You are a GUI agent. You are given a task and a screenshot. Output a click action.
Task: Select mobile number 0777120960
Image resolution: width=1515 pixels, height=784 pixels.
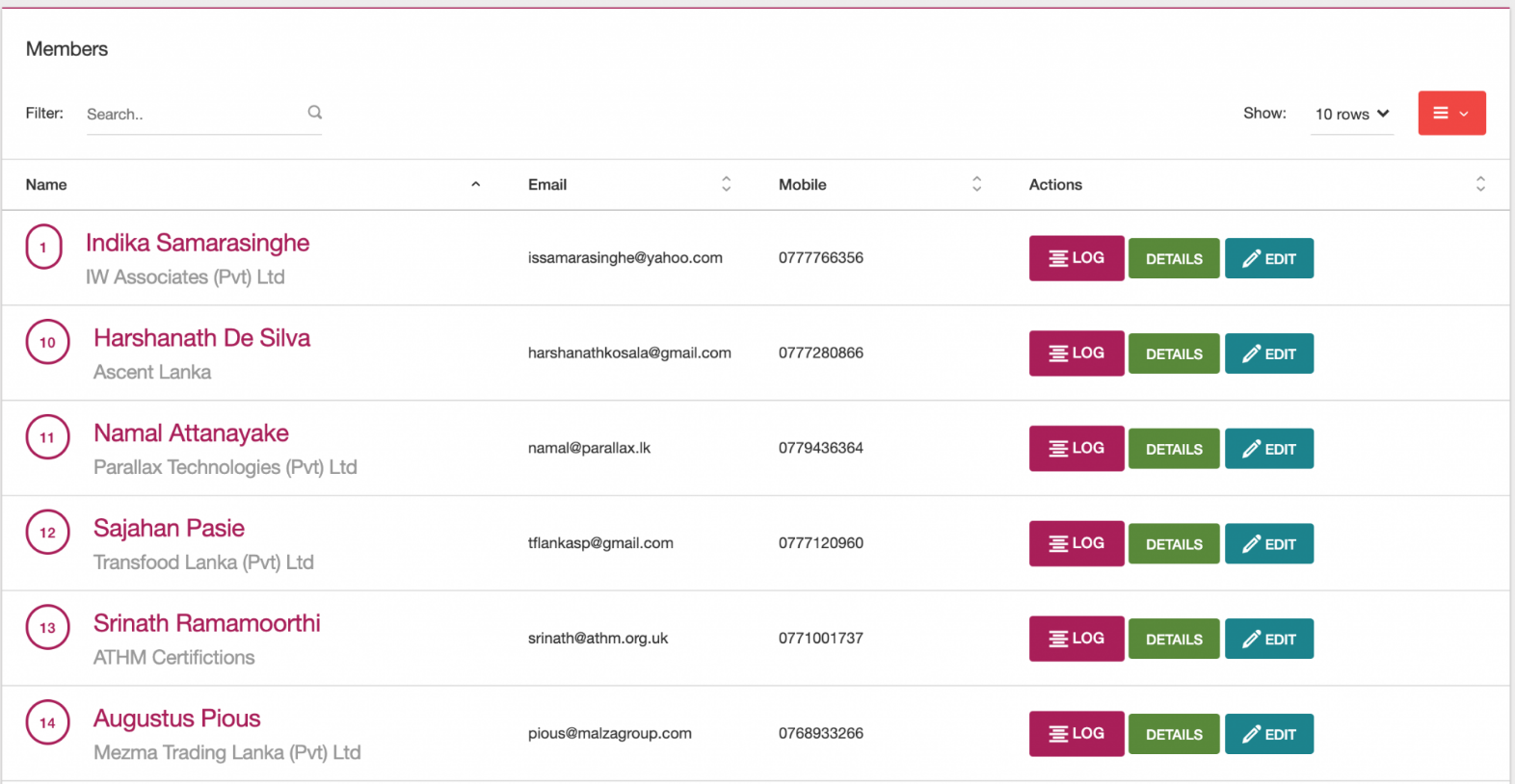821,543
